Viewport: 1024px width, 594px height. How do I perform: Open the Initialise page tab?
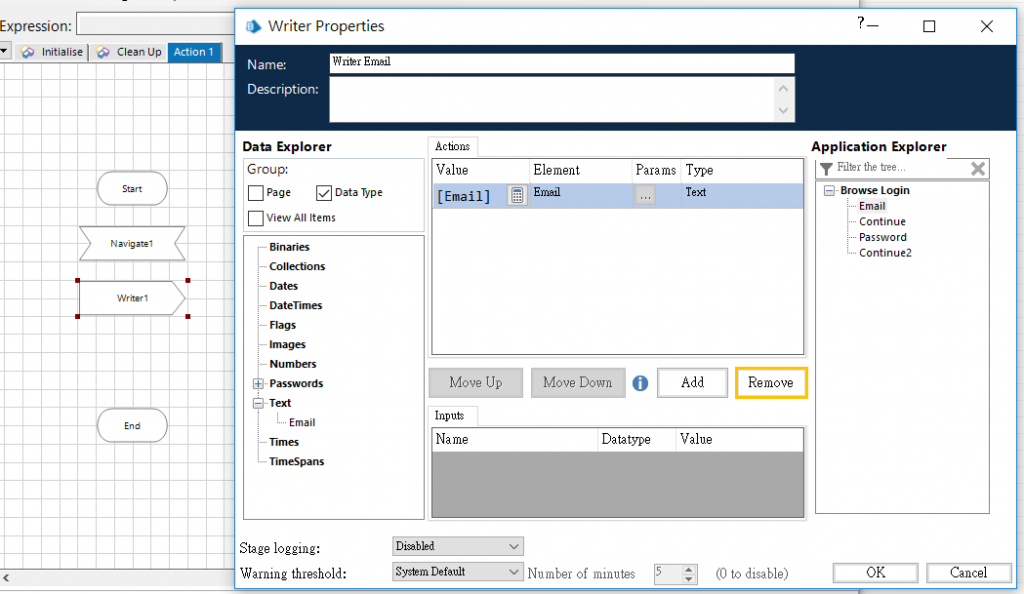tap(53, 52)
